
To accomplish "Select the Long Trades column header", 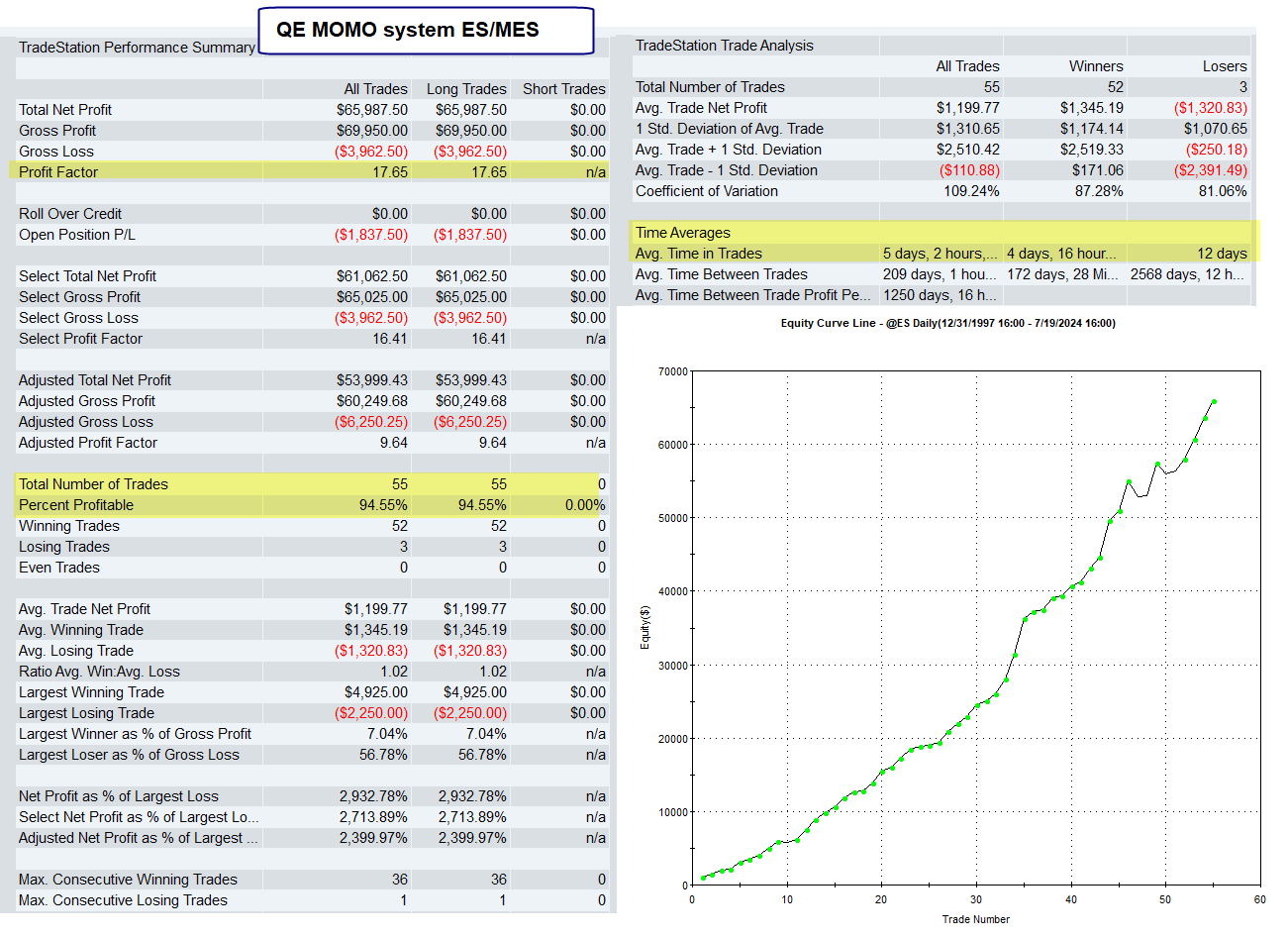I will coord(465,89).
